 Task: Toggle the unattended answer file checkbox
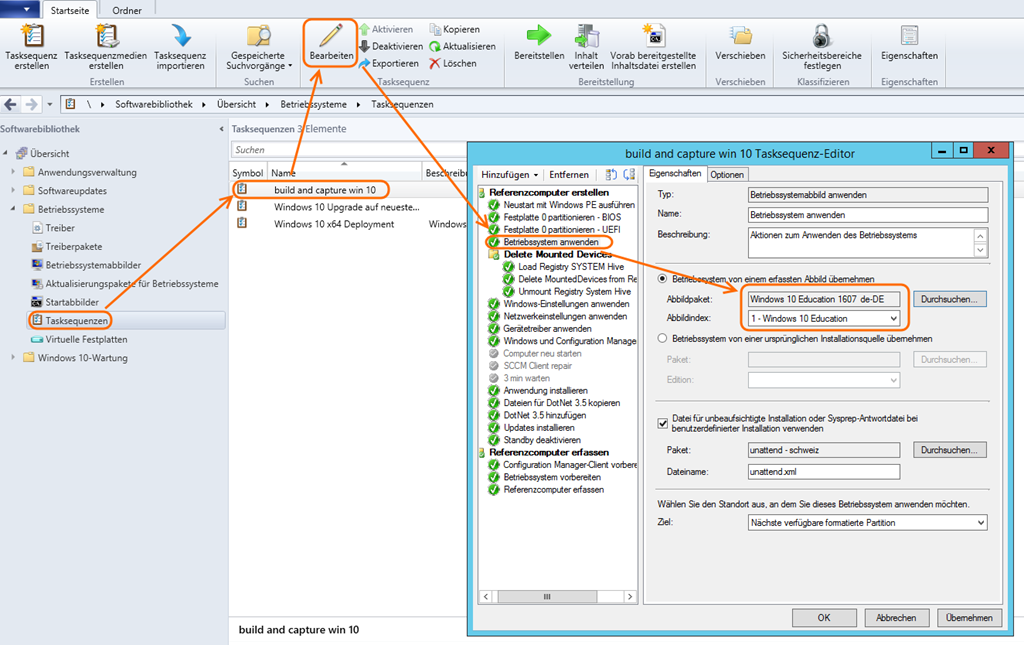662,424
